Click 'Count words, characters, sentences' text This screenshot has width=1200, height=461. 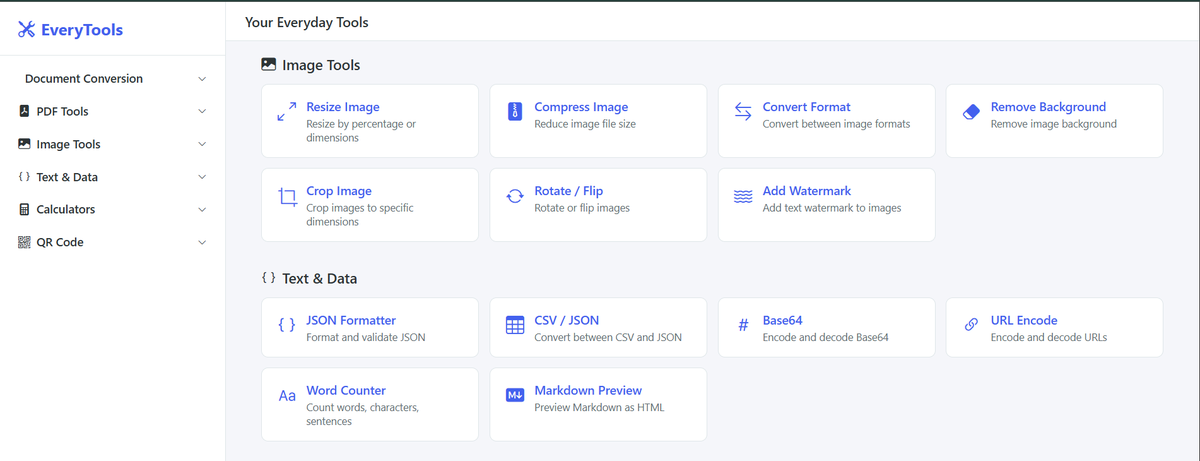coord(363,415)
